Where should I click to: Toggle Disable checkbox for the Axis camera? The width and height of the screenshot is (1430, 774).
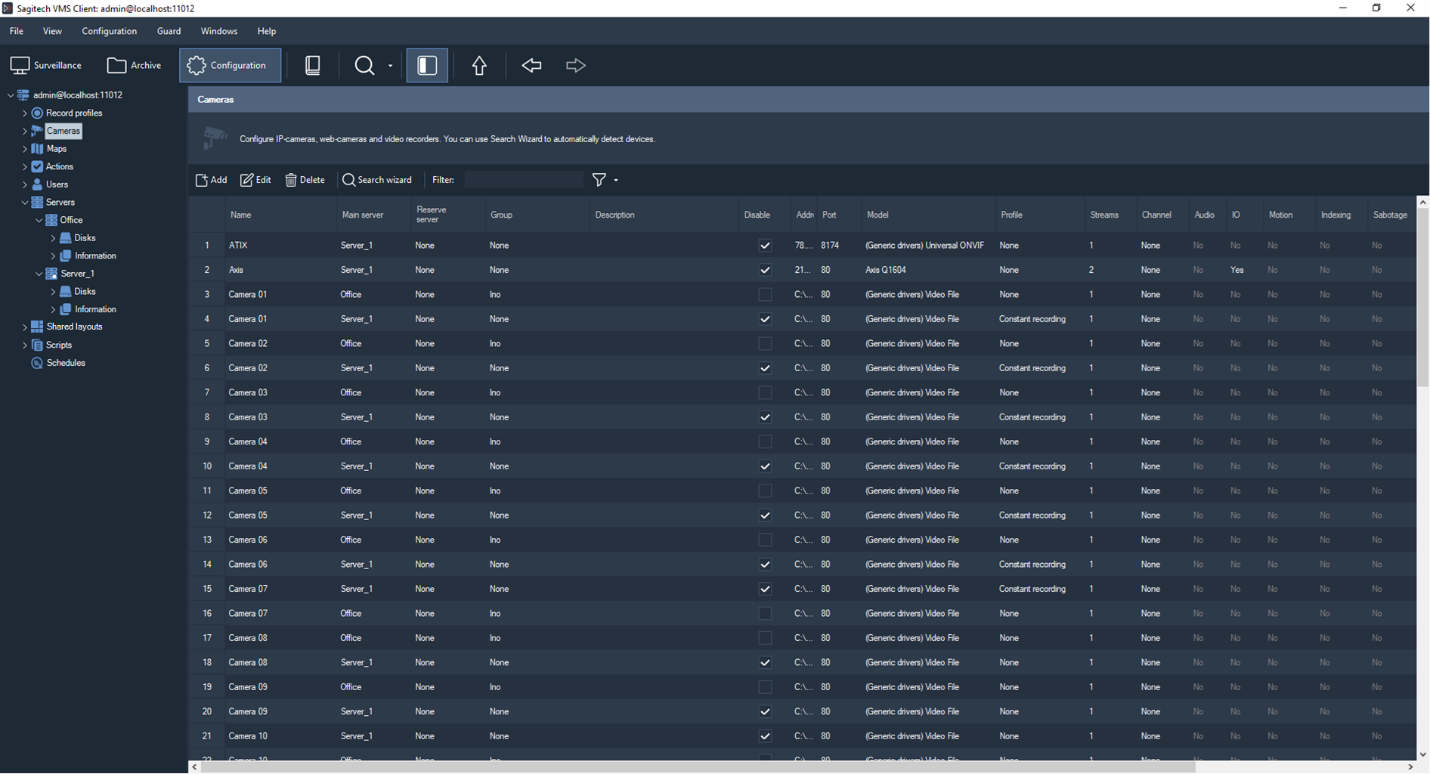765,270
